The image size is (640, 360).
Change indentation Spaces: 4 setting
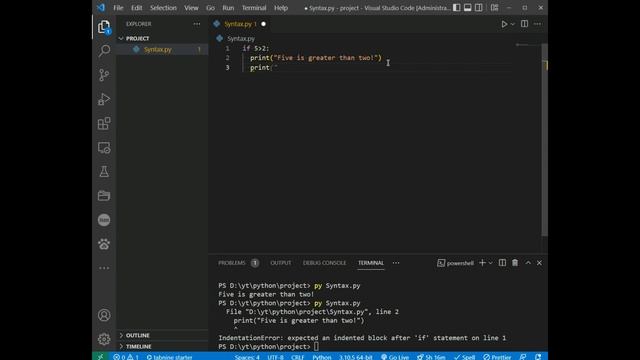tap(247, 357)
